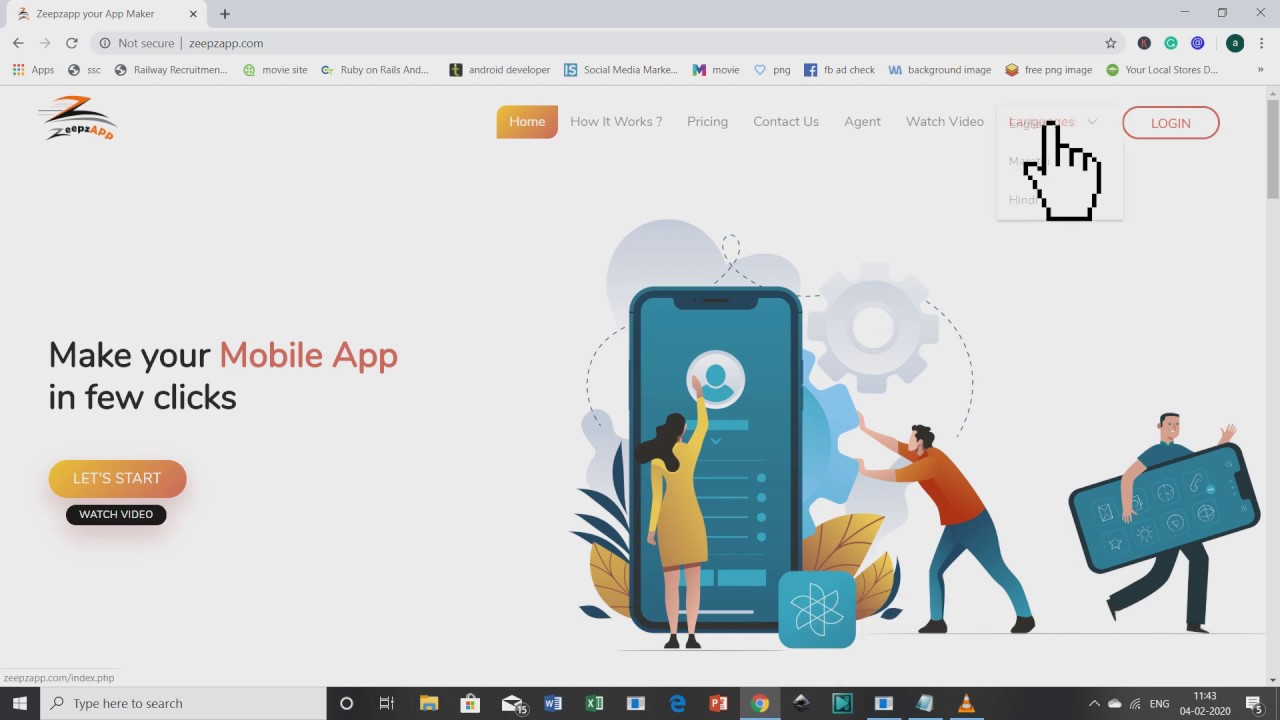Open File Explorer from the taskbar
The height and width of the screenshot is (720, 1280).
[x=429, y=703]
